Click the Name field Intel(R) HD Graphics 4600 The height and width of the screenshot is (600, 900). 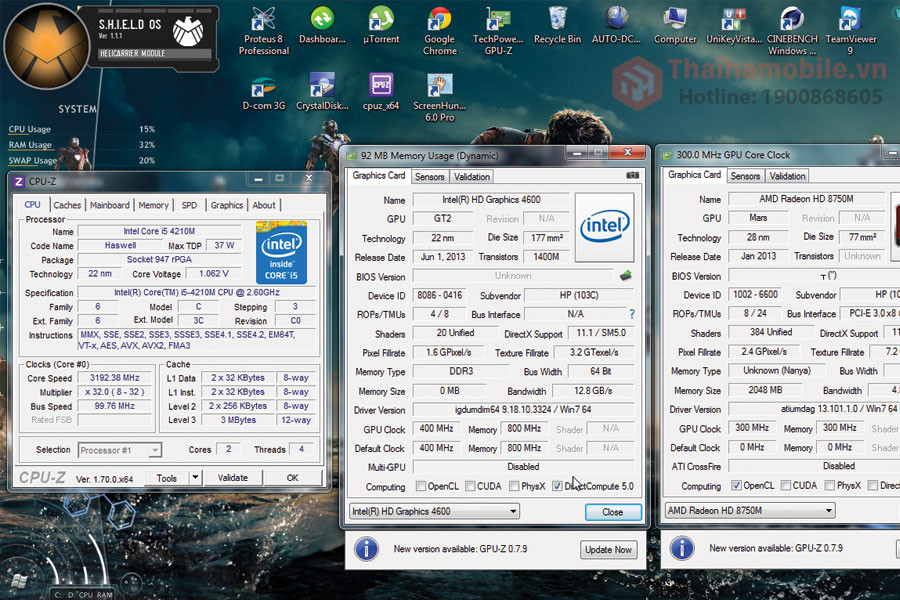(x=491, y=200)
